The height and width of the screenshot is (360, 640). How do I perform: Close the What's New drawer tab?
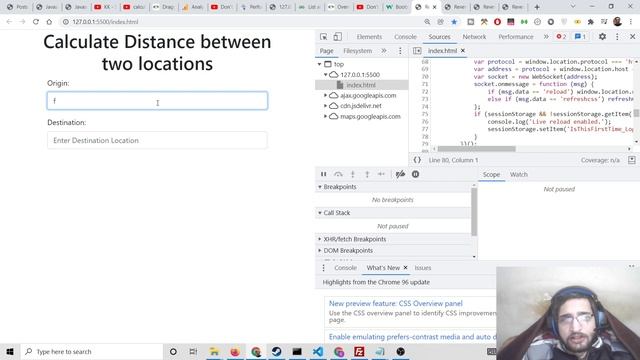click(405, 268)
